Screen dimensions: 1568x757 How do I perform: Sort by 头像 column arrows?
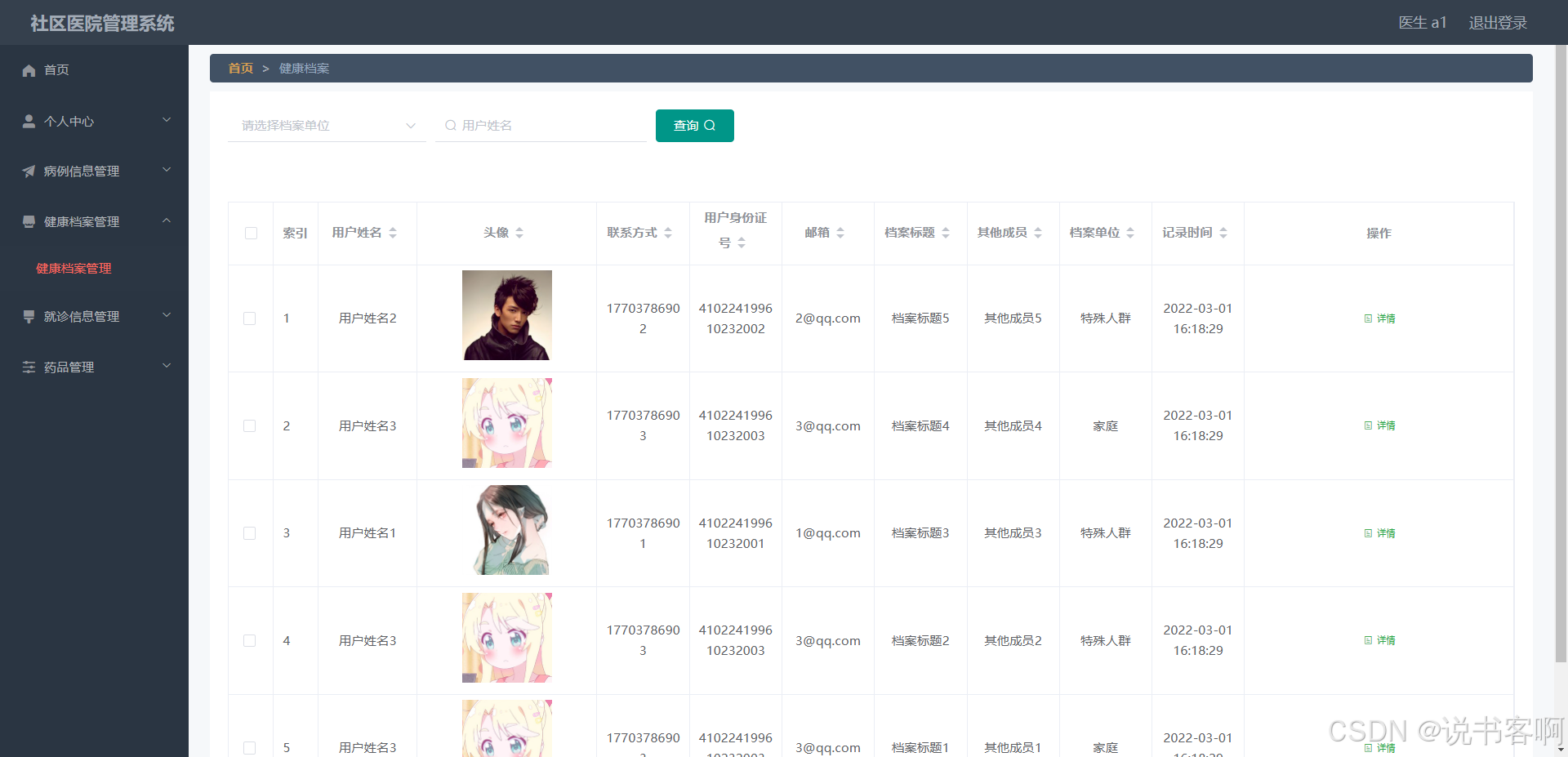click(519, 233)
